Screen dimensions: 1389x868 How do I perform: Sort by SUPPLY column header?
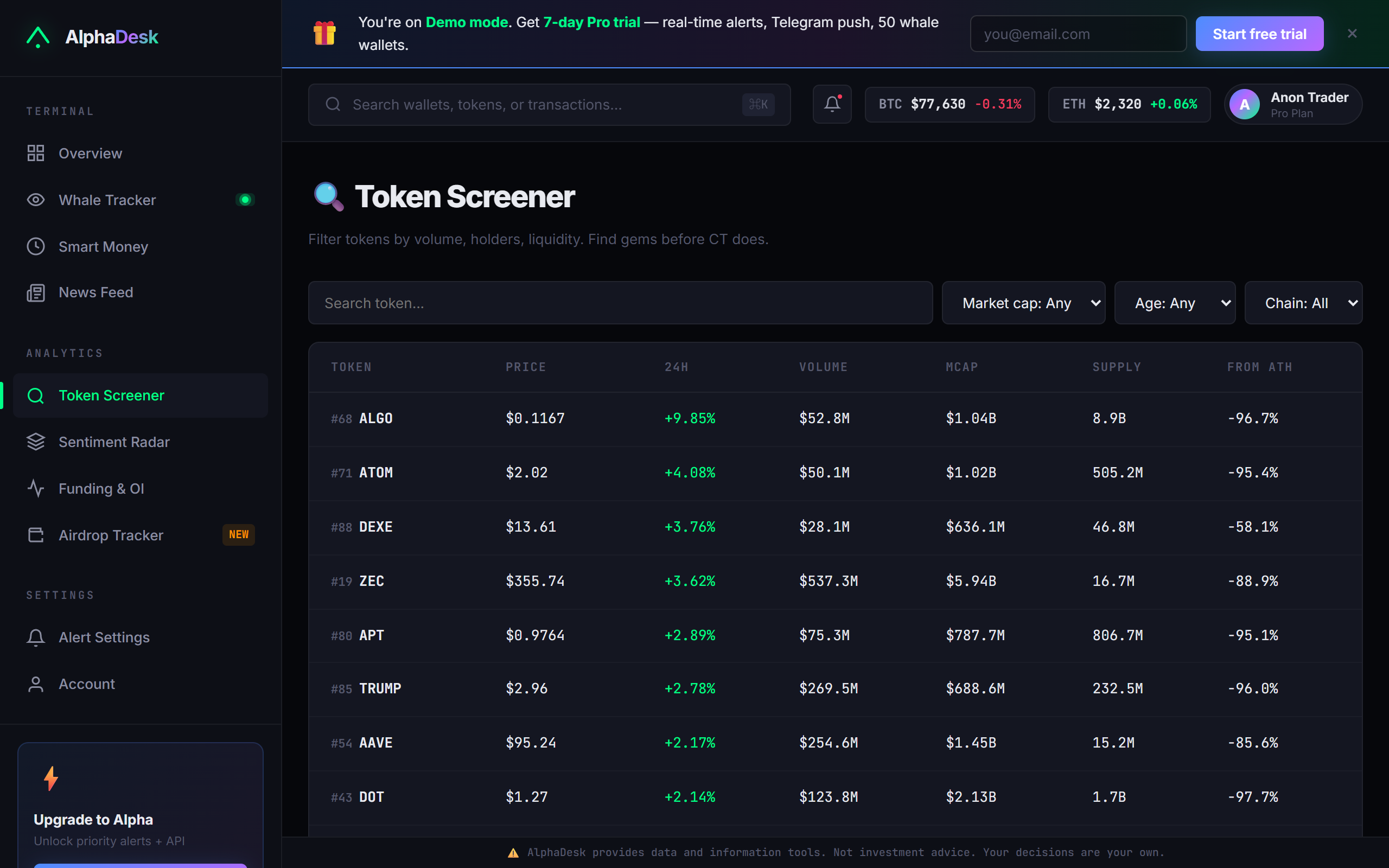point(1117,367)
